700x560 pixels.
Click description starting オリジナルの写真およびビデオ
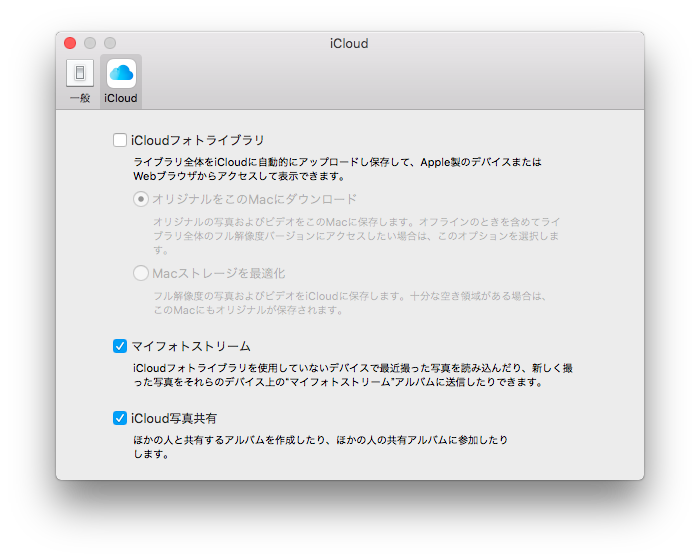[x=356, y=236]
